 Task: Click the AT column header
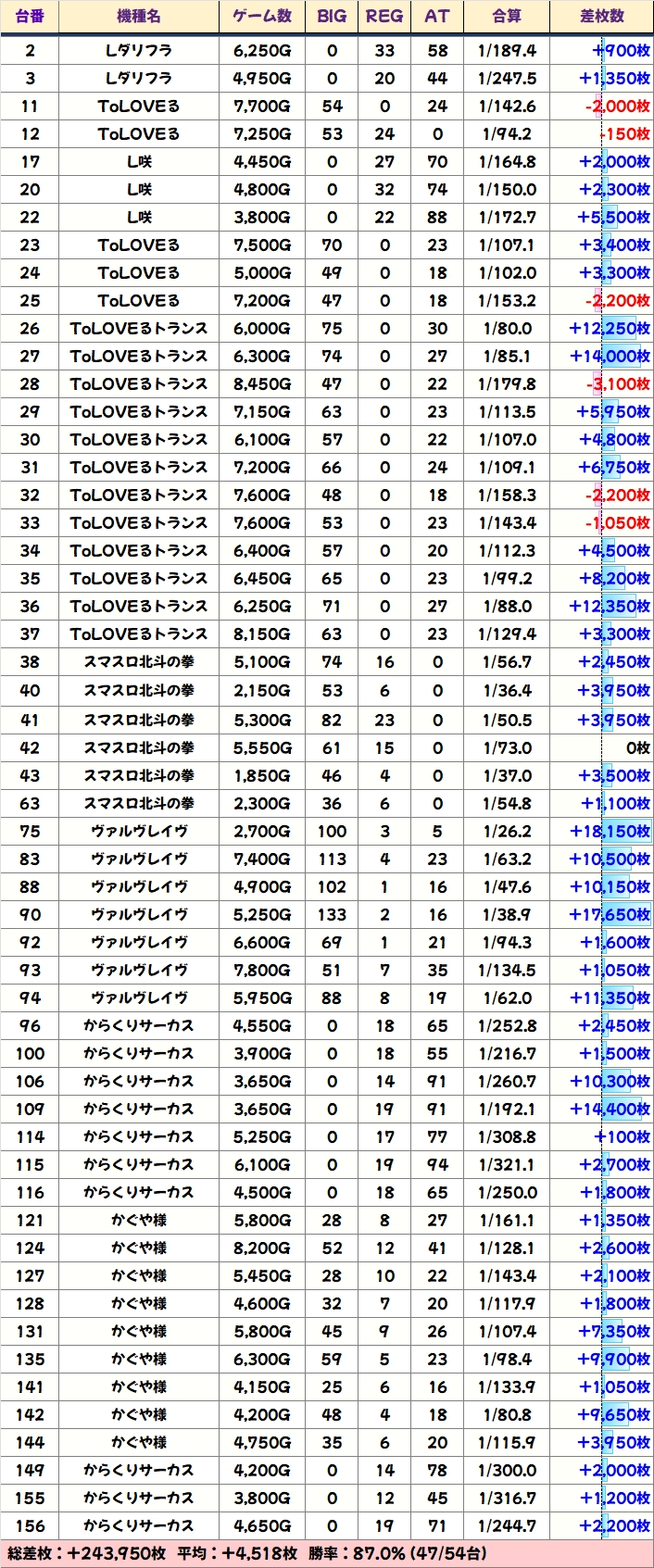(437, 16)
